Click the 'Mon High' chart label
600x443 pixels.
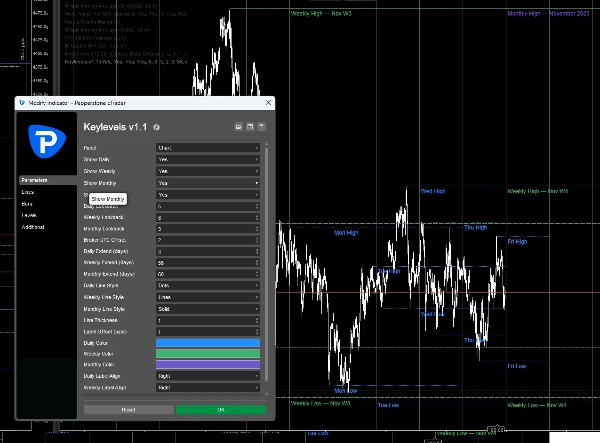(346, 233)
